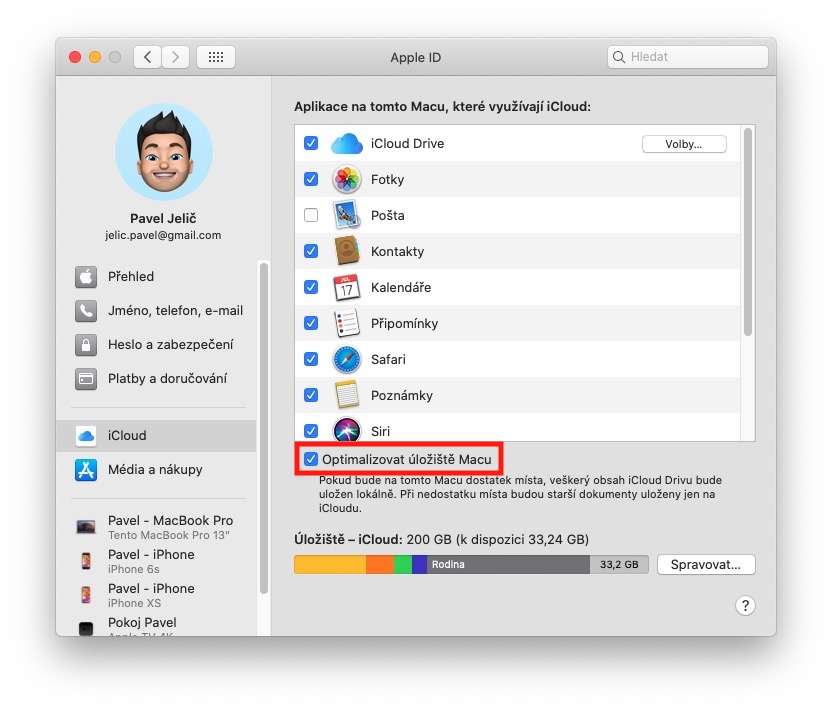Click the Kontakty address book icon
The height and width of the screenshot is (710, 832).
346,251
